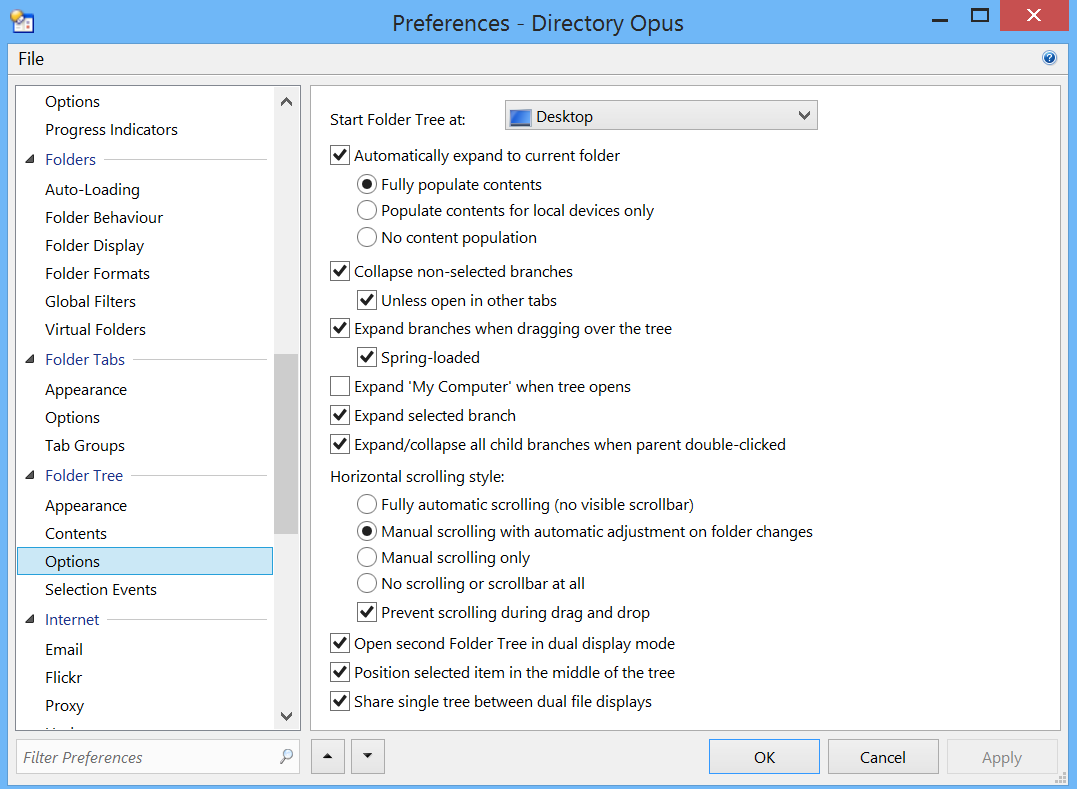Viewport: 1077px width, 789px height.
Task: Select No content population option
Action: point(367,237)
